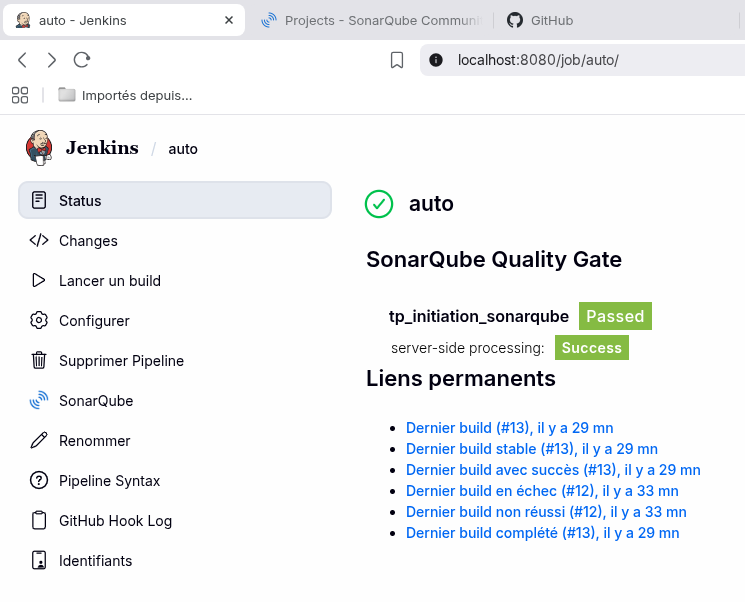This screenshot has width=745, height=602.
Task: Open Pipeline Syntax in the sidebar
Action: tap(175, 480)
